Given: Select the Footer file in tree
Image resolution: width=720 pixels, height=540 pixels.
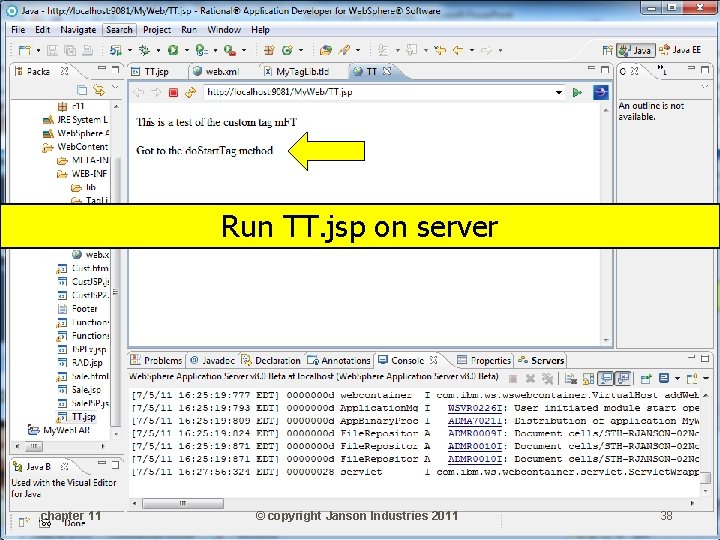Looking at the screenshot, I should coord(84,309).
